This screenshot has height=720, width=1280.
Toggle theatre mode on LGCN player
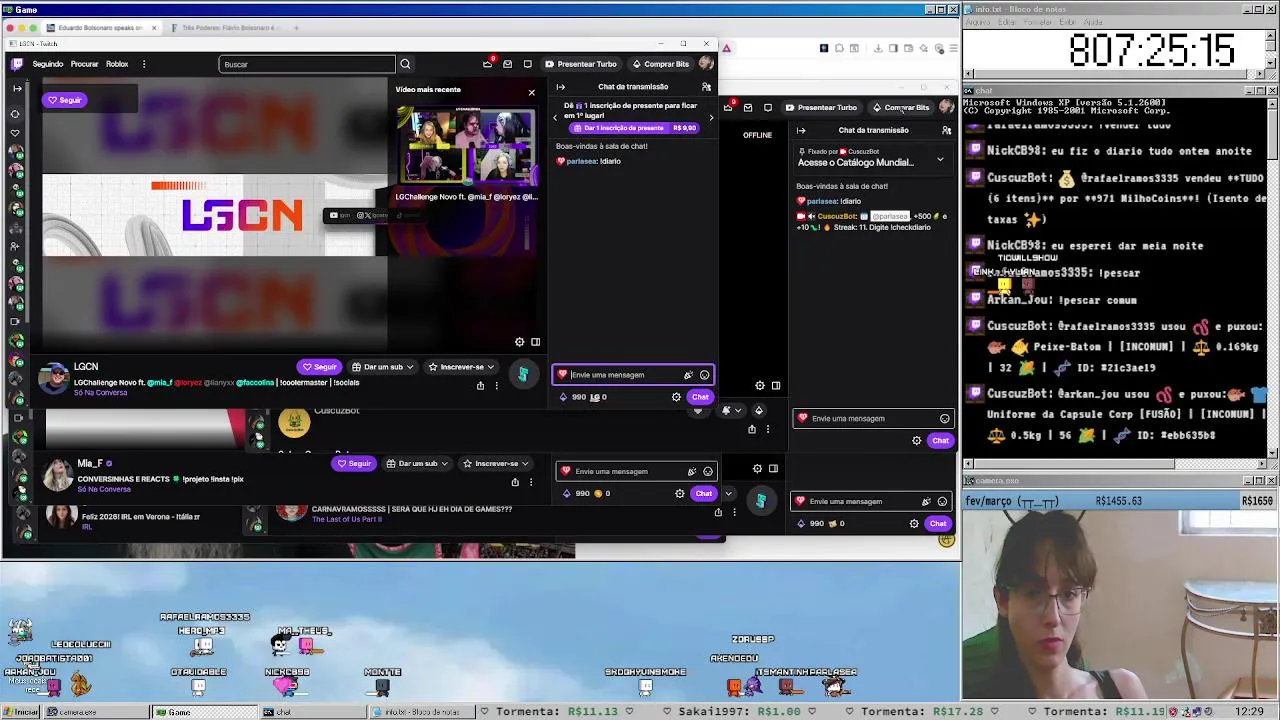click(x=535, y=342)
